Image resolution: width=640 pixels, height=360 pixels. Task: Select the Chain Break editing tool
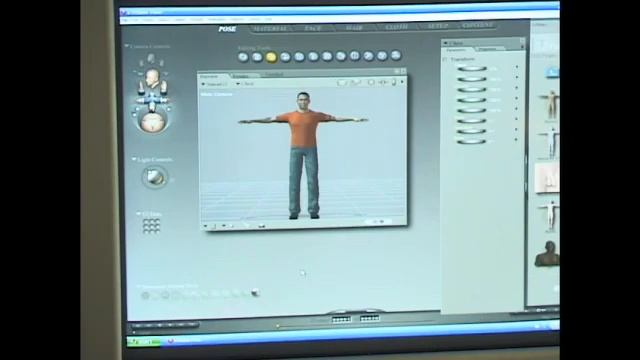tap(327, 57)
